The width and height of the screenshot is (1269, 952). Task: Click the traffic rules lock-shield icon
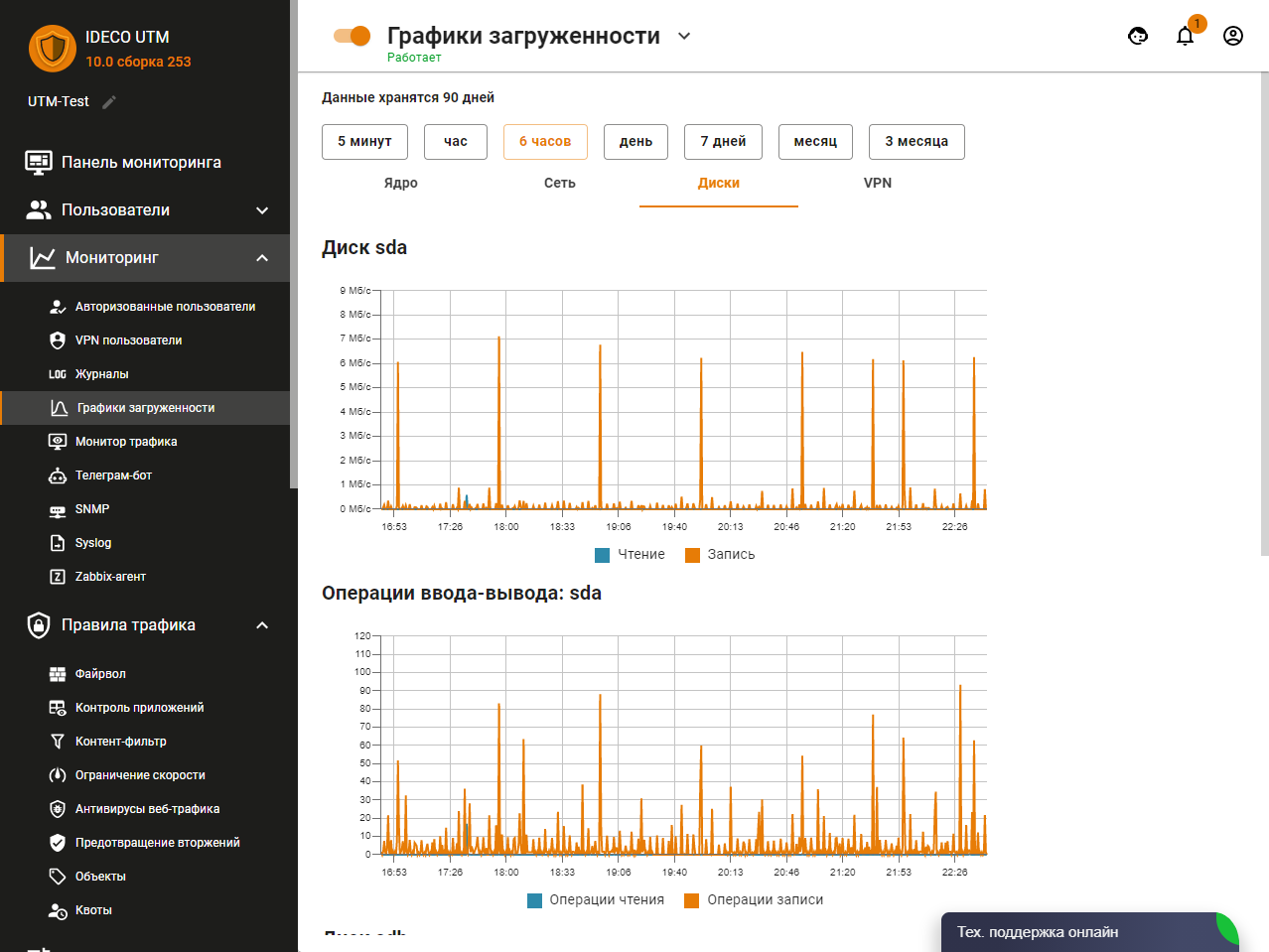click(39, 624)
